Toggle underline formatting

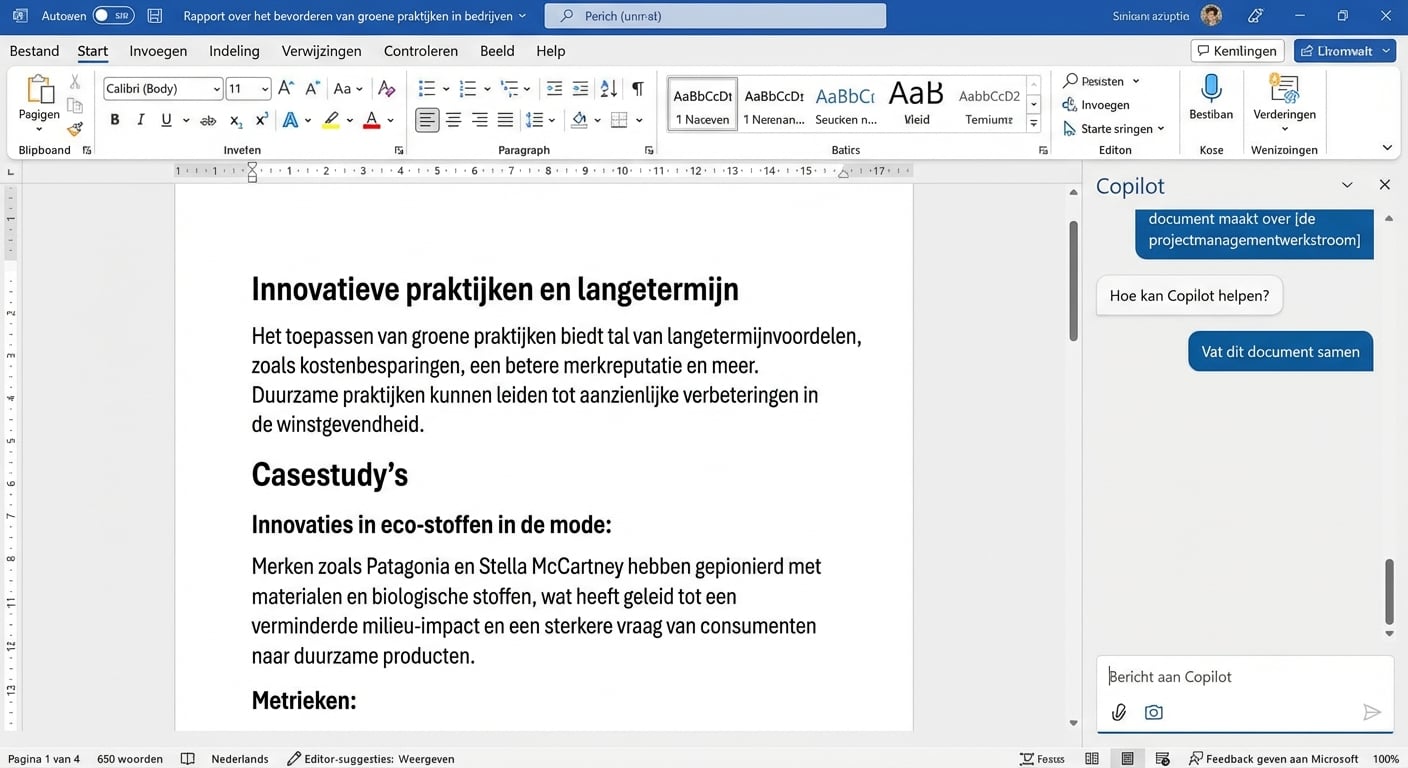coord(166,119)
